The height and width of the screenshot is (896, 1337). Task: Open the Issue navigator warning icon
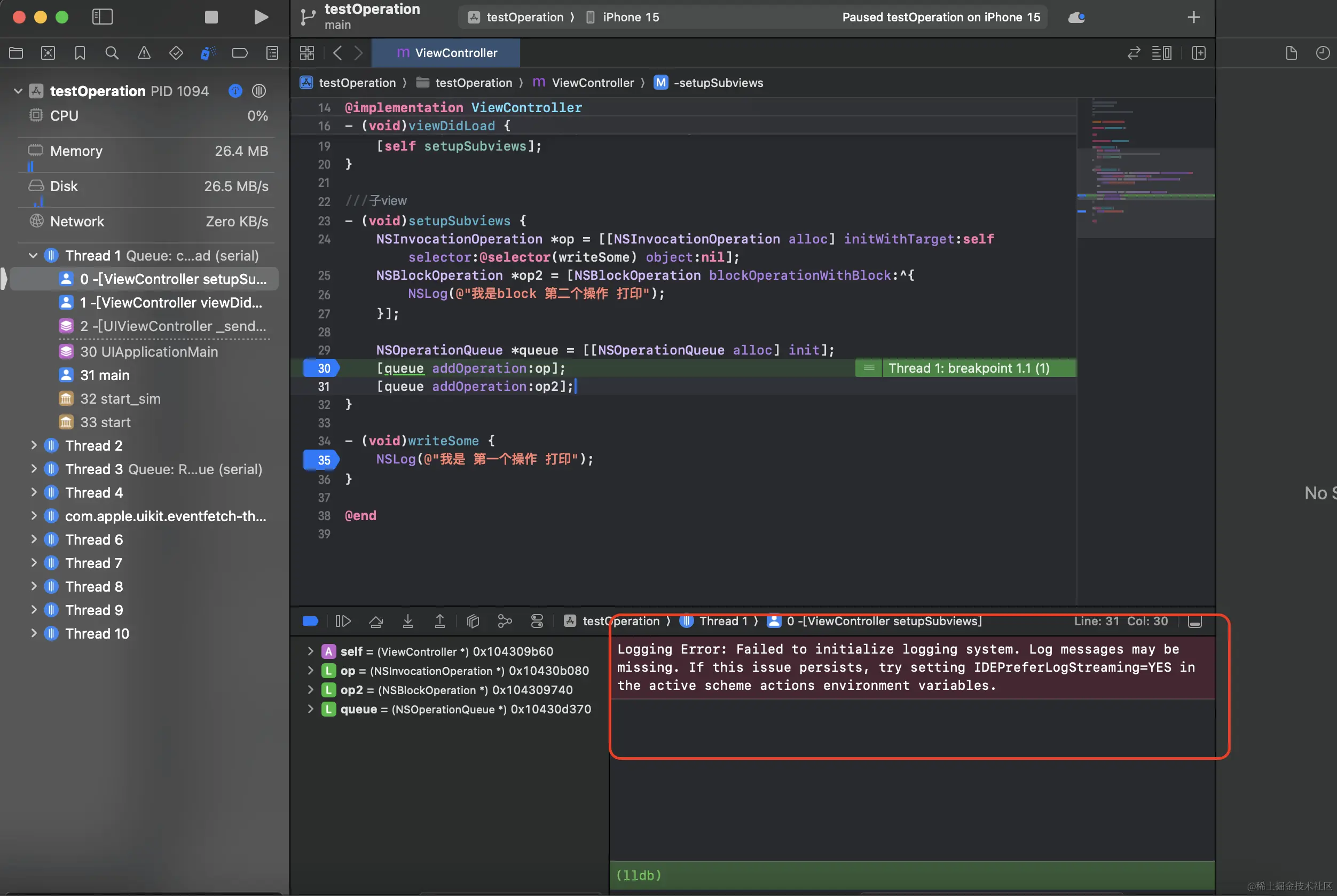pos(144,53)
